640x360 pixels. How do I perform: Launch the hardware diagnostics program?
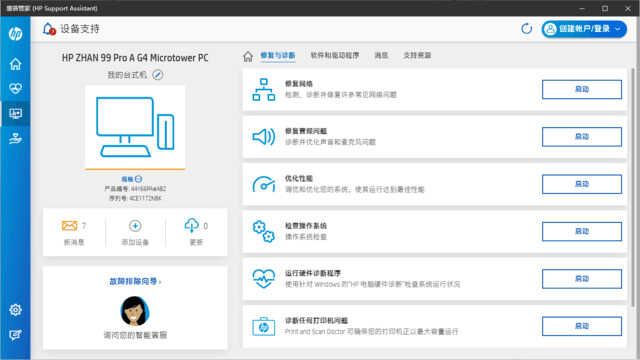pos(582,279)
